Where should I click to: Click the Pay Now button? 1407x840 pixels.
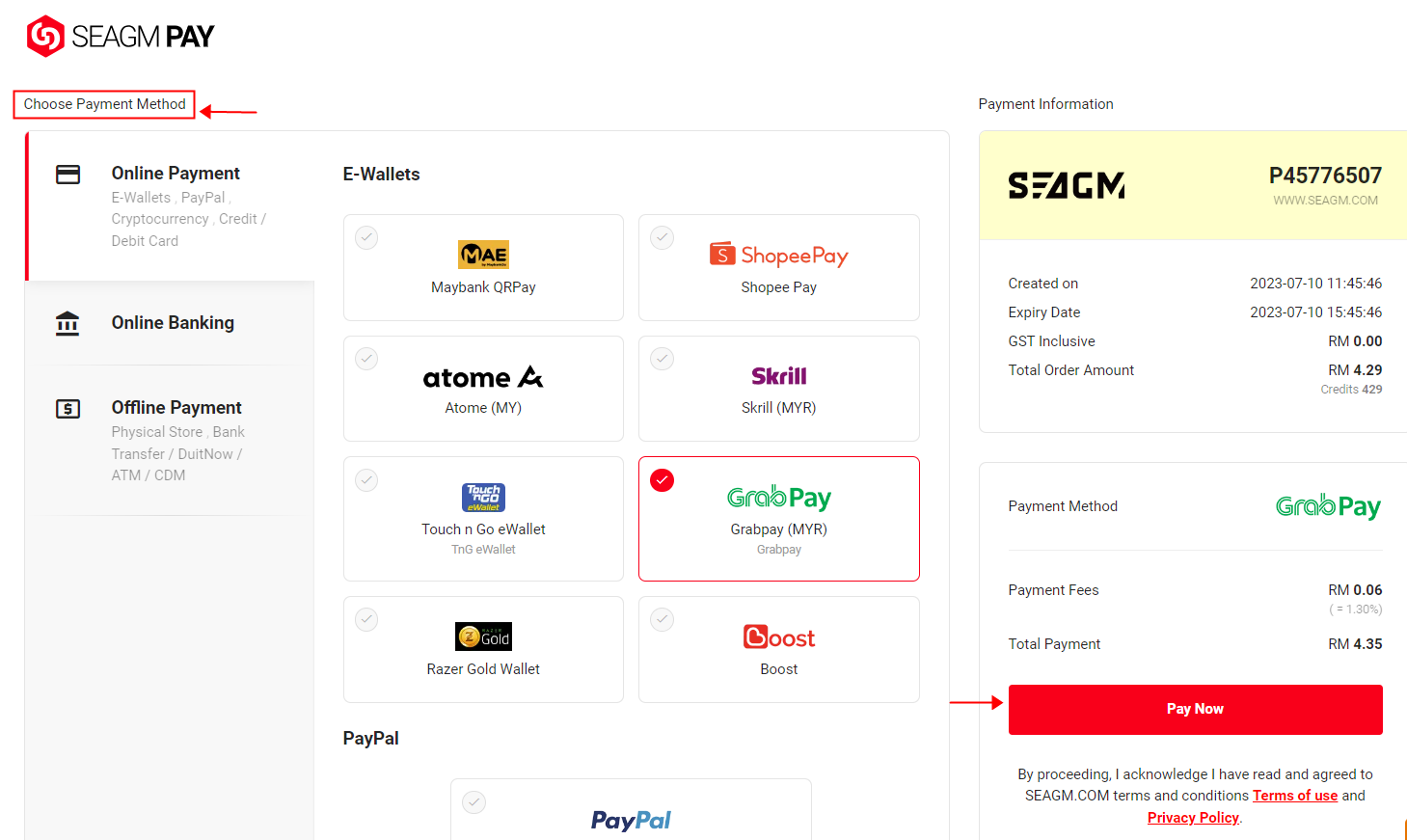[x=1195, y=710]
